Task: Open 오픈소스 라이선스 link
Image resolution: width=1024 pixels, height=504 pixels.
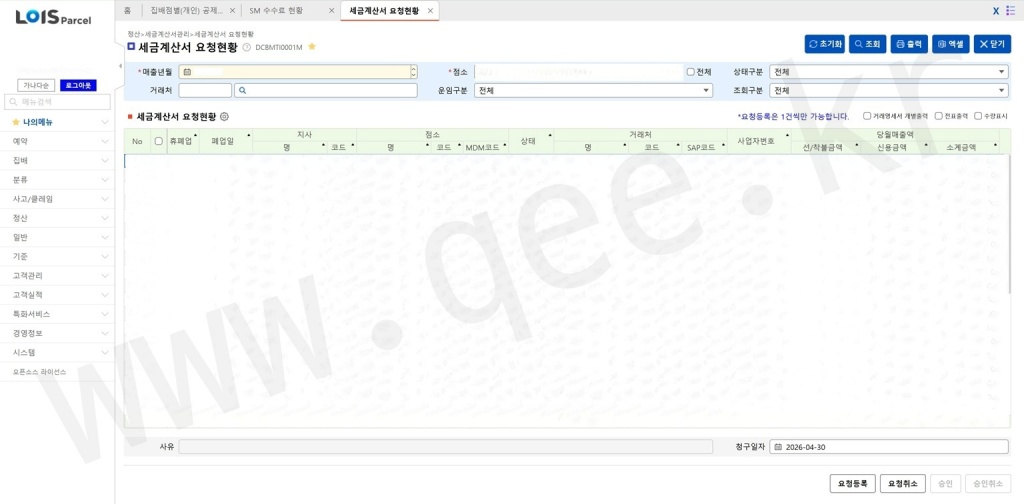Action: click(x=40, y=371)
